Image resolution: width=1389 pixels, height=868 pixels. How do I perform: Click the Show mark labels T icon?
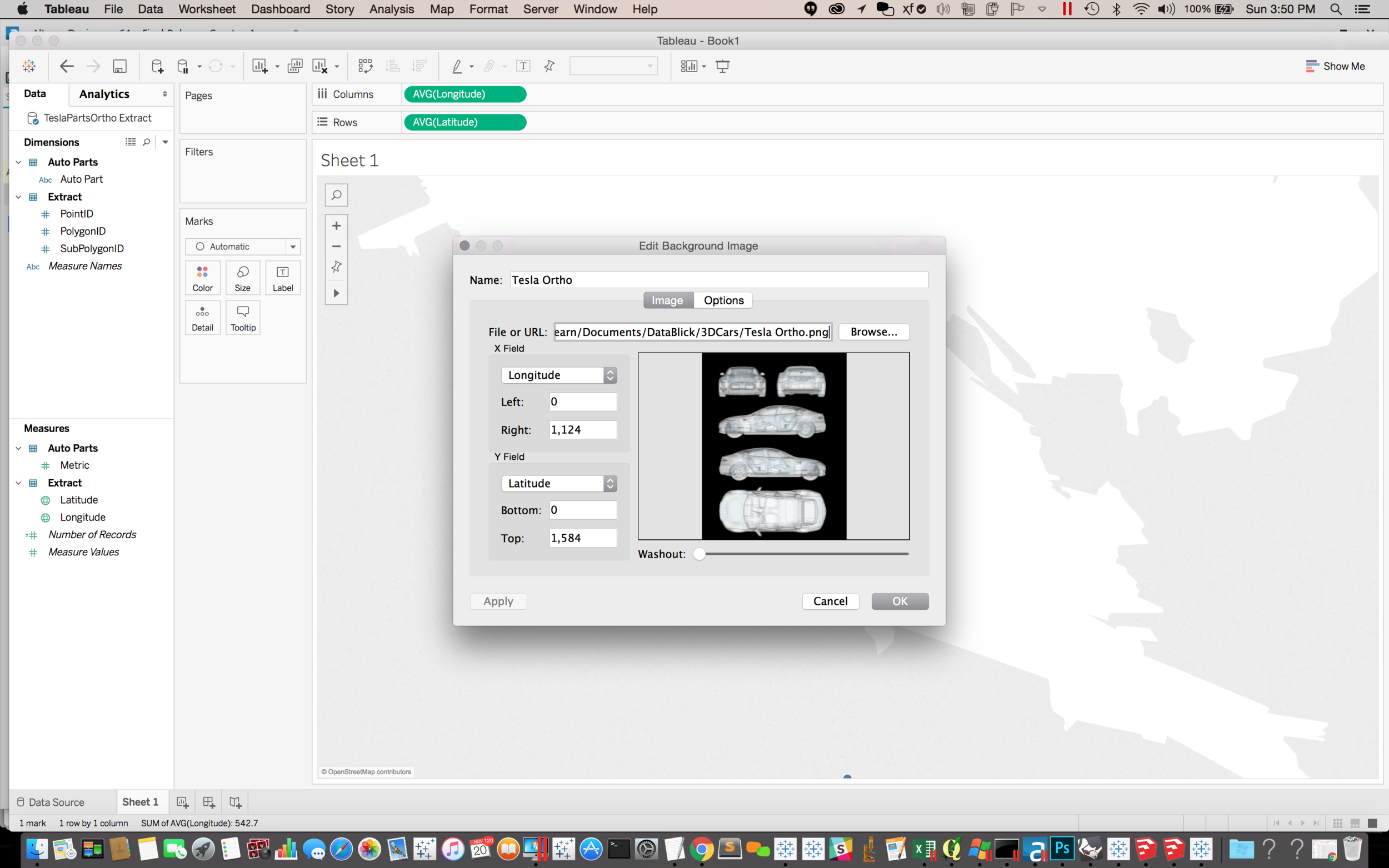(x=523, y=66)
